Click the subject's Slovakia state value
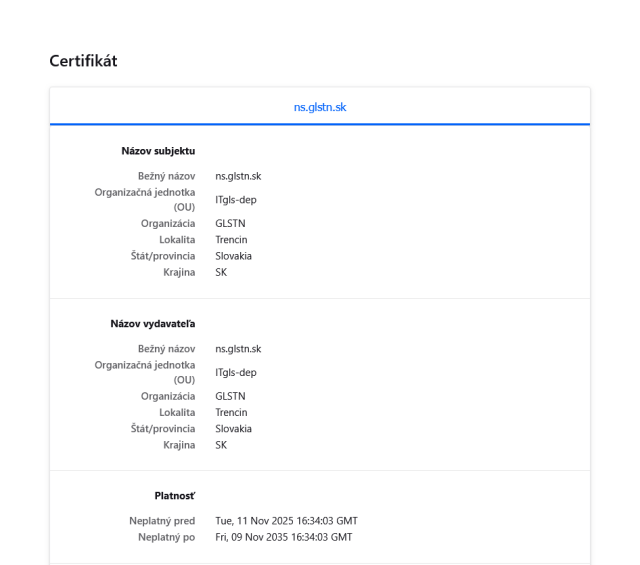The width and height of the screenshot is (640, 565). pyautogui.click(x=233, y=256)
